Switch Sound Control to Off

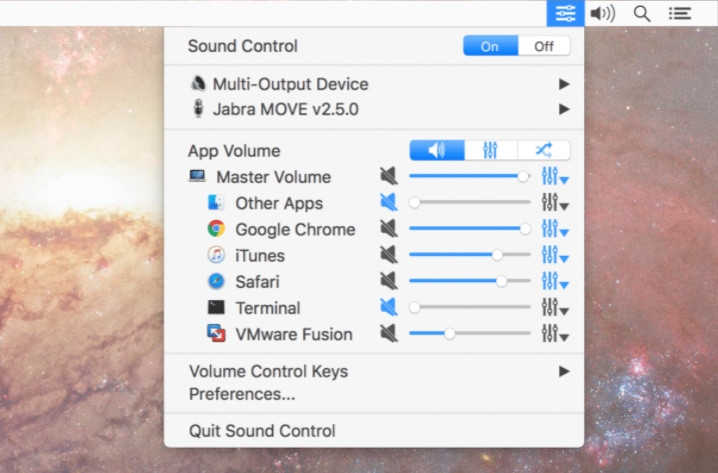(544, 46)
